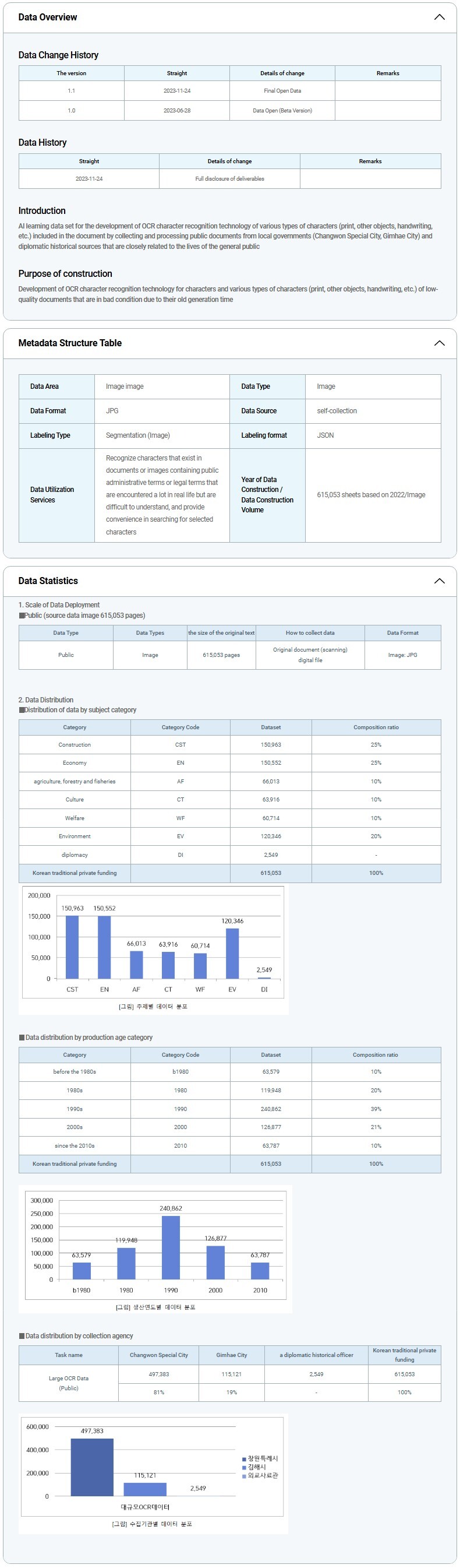
Task: Click the third legend swatch in agency chart
Action: [x=245, y=1476]
